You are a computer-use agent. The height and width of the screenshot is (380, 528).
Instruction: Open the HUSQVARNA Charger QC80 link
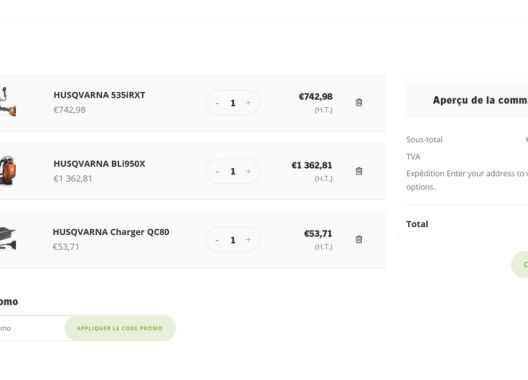tap(111, 232)
